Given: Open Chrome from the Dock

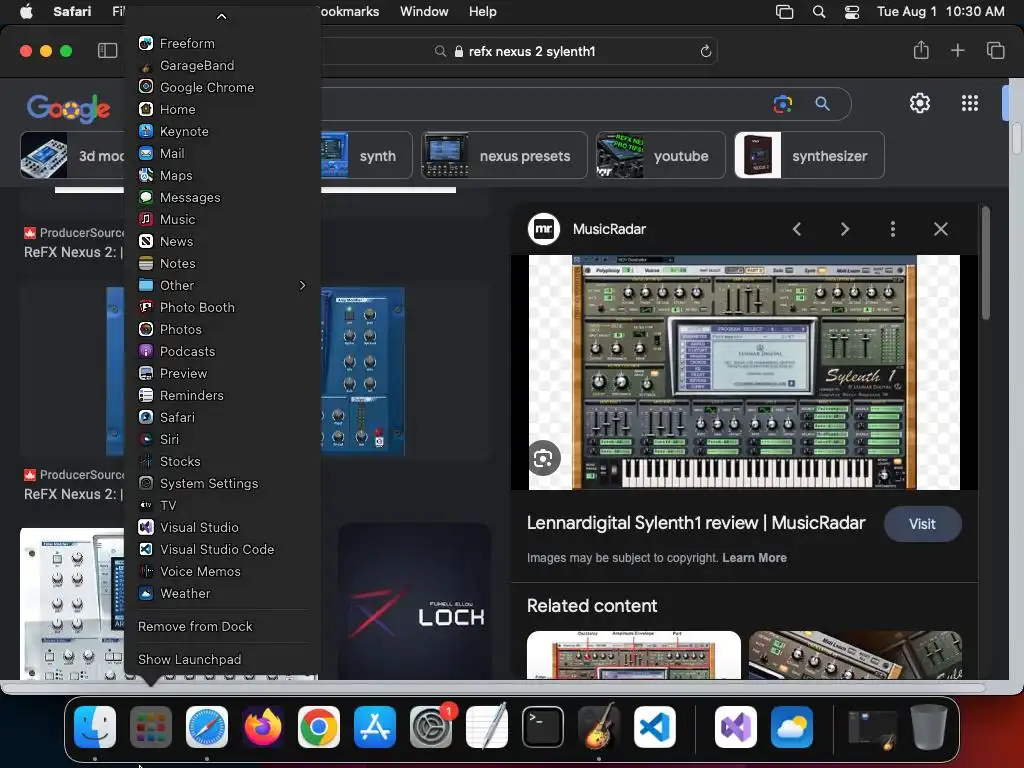Looking at the screenshot, I should click(x=319, y=727).
